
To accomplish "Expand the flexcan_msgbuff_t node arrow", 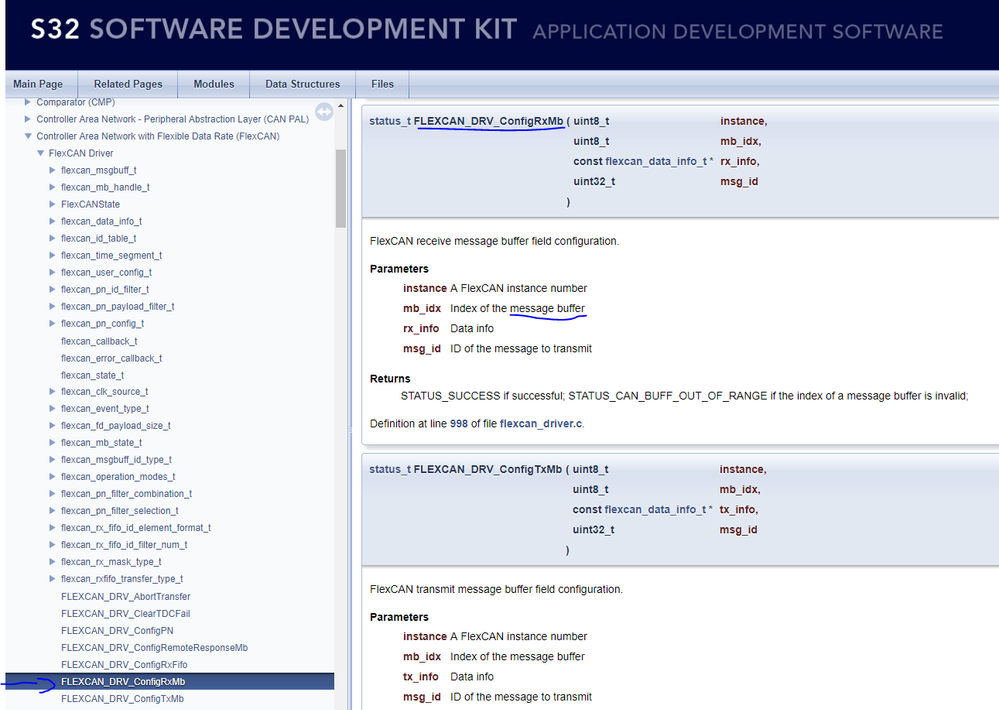I will [x=52, y=170].
